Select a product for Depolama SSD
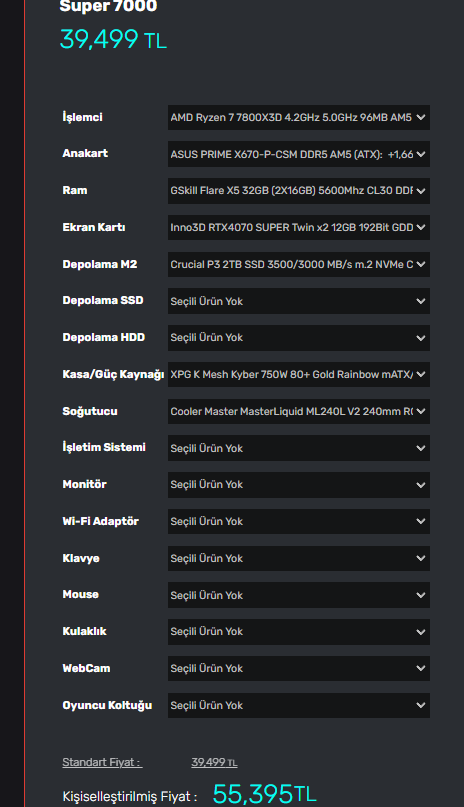The height and width of the screenshot is (807, 464). click(298, 301)
